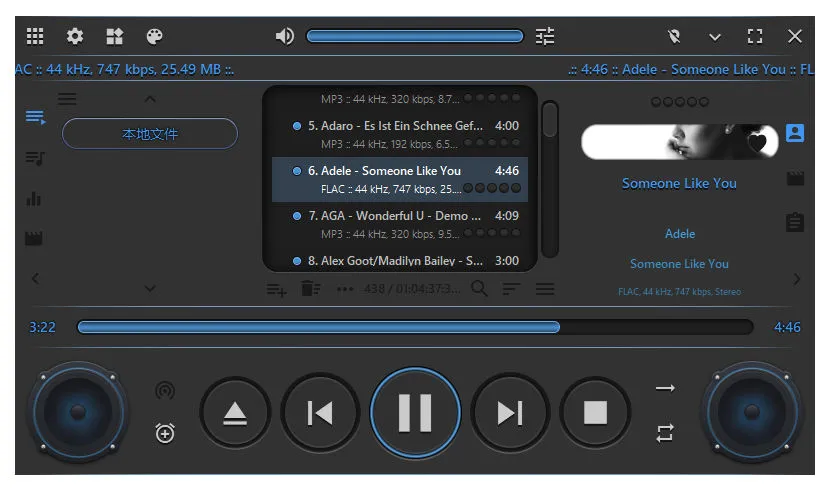Open the artist info person icon

[795, 133]
